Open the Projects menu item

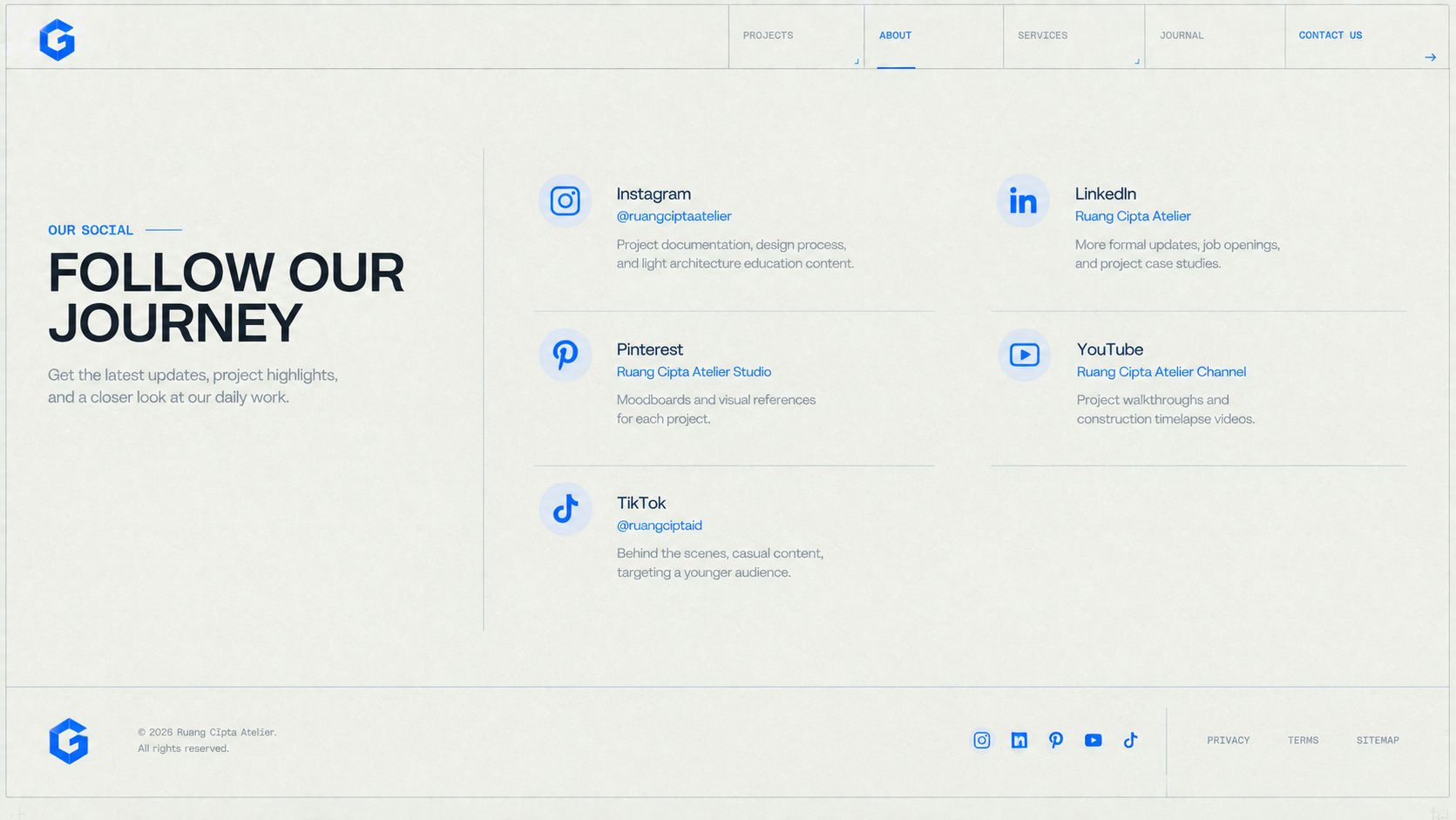[x=768, y=36]
